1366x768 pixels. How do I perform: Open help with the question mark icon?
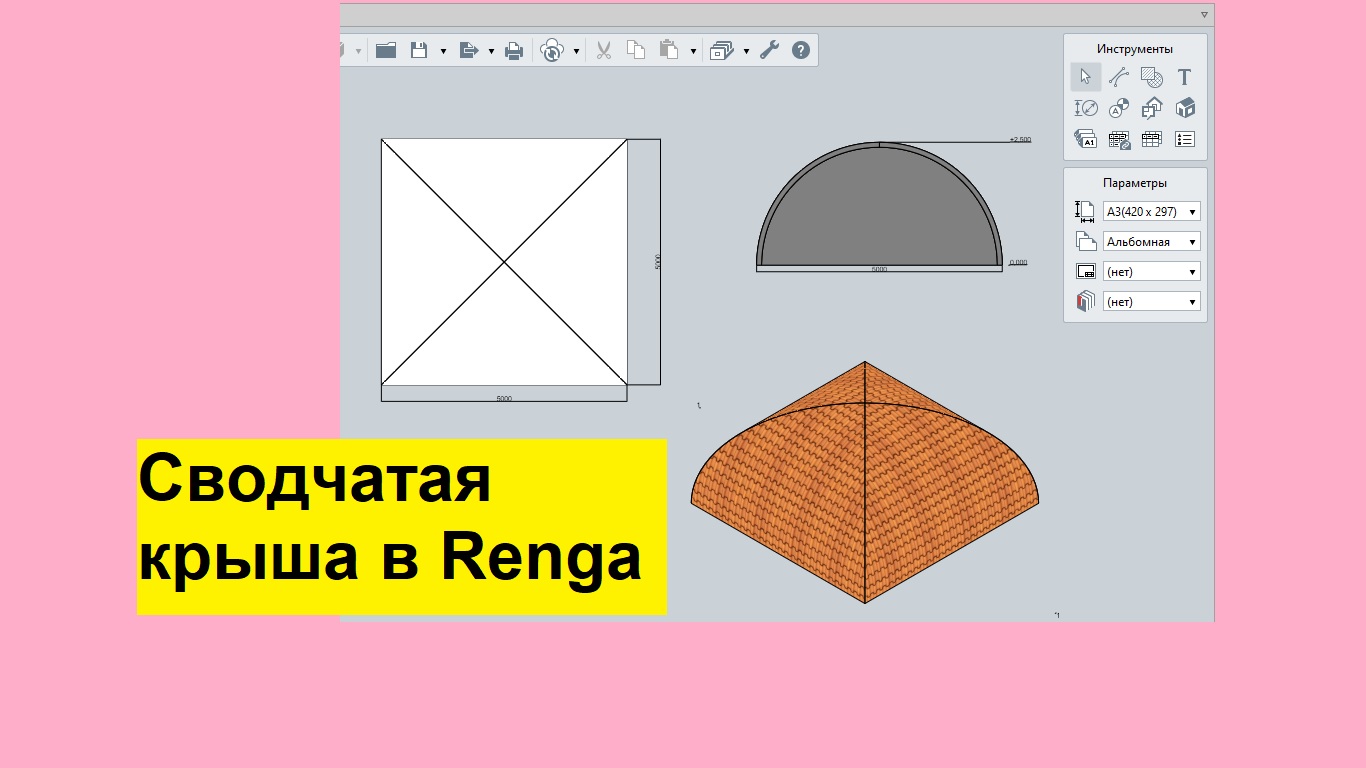(x=801, y=50)
